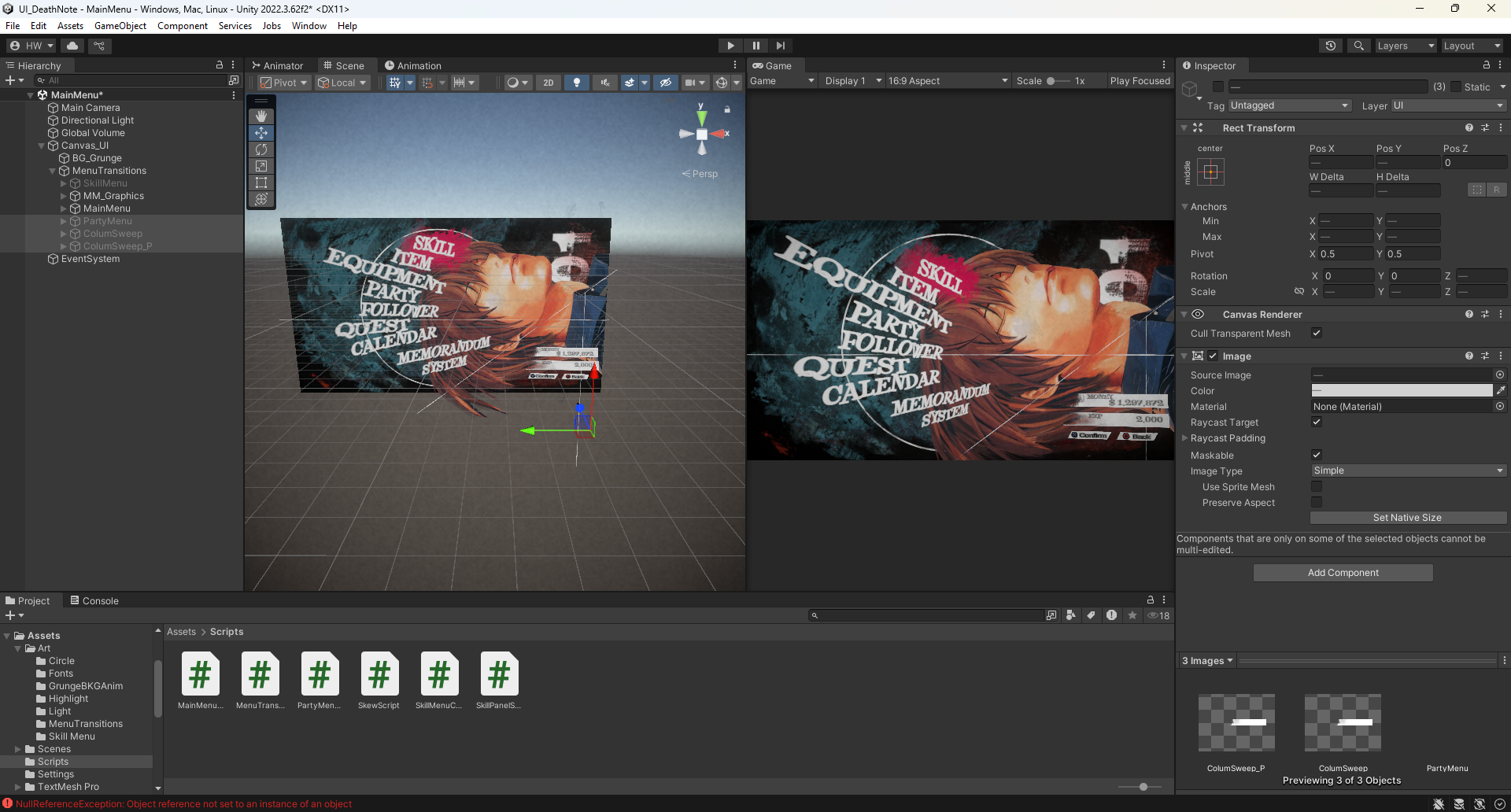The width and height of the screenshot is (1511, 812).
Task: Select the Transform tool
Action: 261,199
